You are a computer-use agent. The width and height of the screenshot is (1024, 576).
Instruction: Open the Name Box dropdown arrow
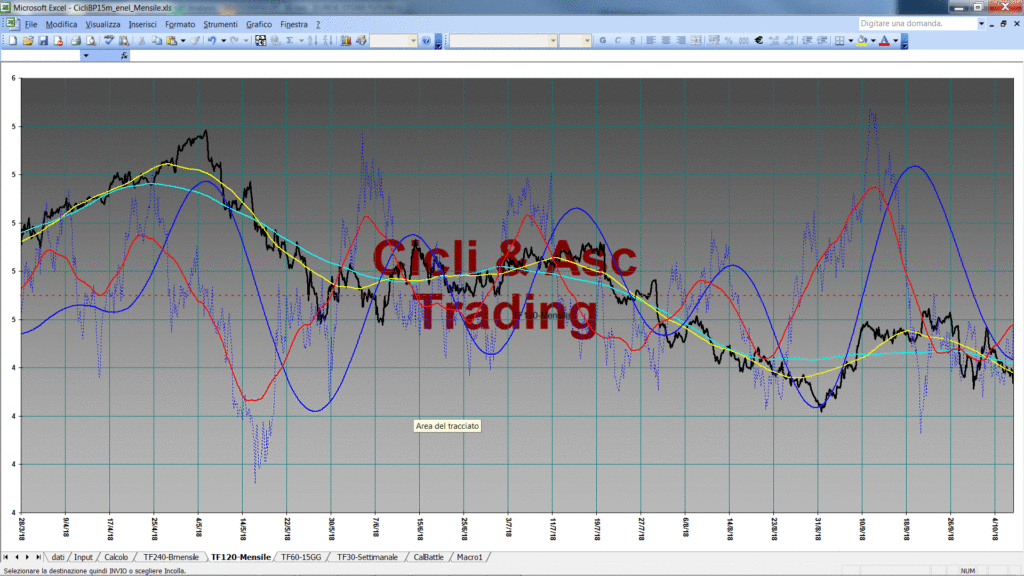(x=86, y=56)
